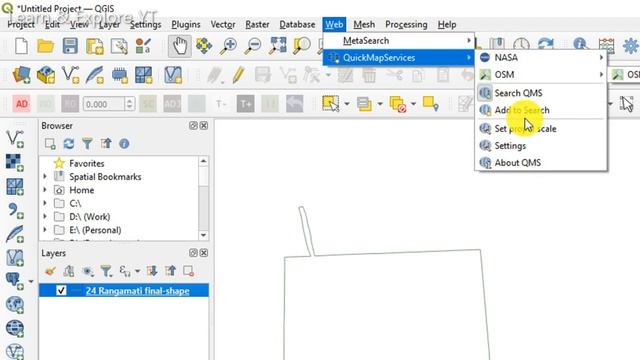The width and height of the screenshot is (640, 360).
Task: Select the 24 Rangamati final-shape layer name
Action: pyautogui.click(x=138, y=291)
